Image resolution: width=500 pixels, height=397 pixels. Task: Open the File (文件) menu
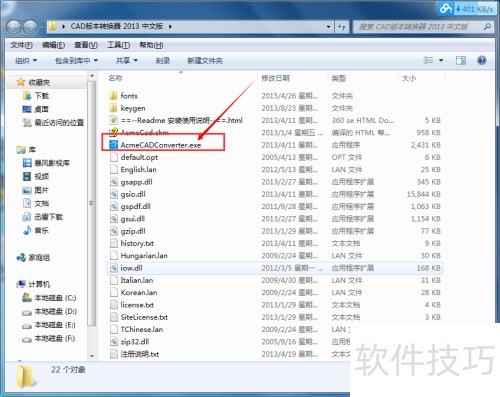pyautogui.click(x=21, y=45)
